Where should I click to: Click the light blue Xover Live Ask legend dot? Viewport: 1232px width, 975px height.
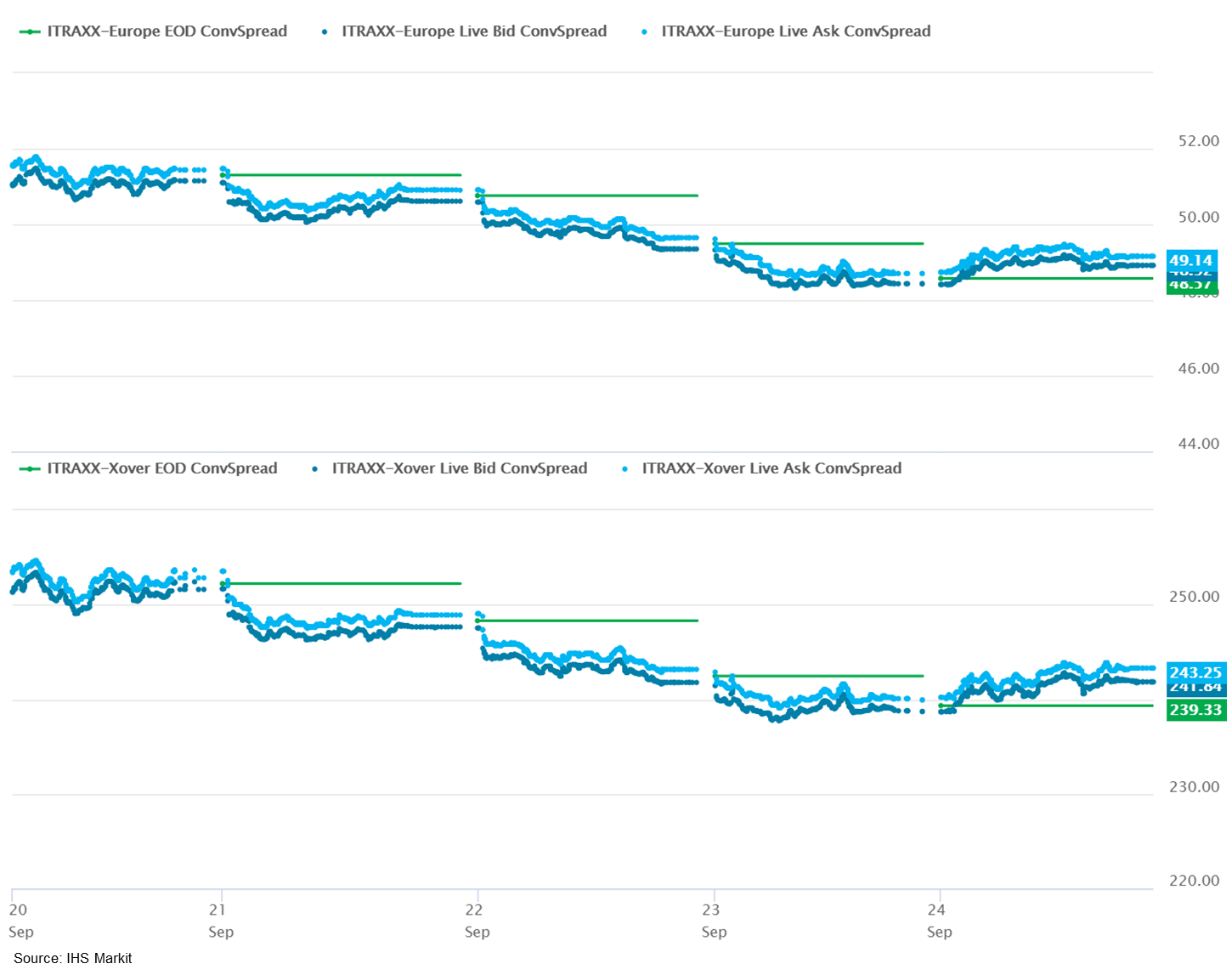pos(625,468)
